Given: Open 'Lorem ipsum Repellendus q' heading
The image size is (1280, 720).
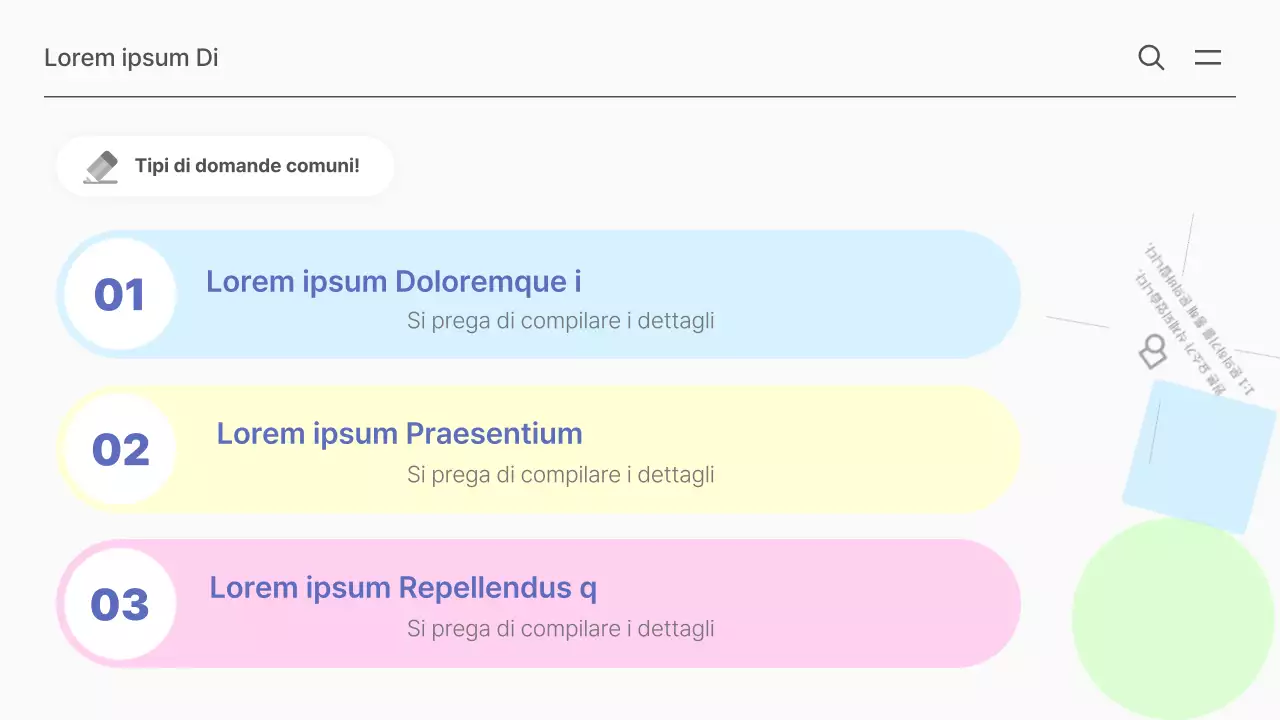Looking at the screenshot, I should pyautogui.click(x=403, y=588).
